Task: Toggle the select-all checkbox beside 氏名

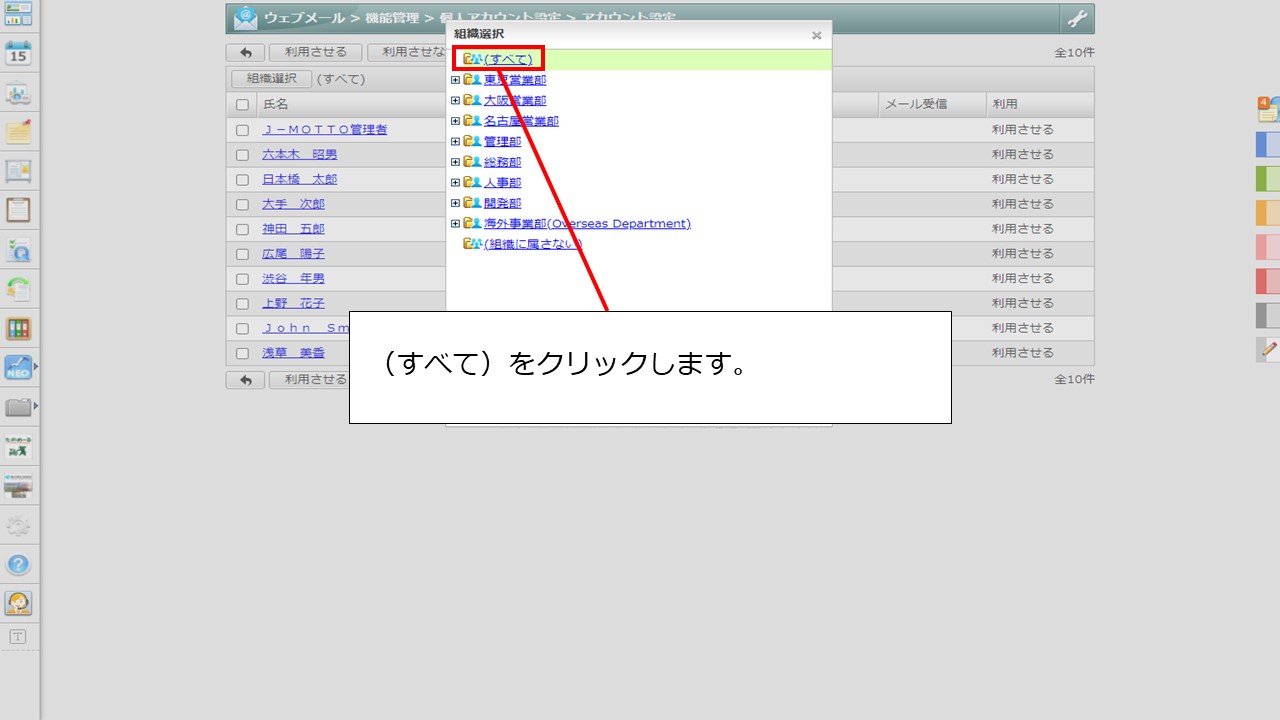Action: point(242,105)
